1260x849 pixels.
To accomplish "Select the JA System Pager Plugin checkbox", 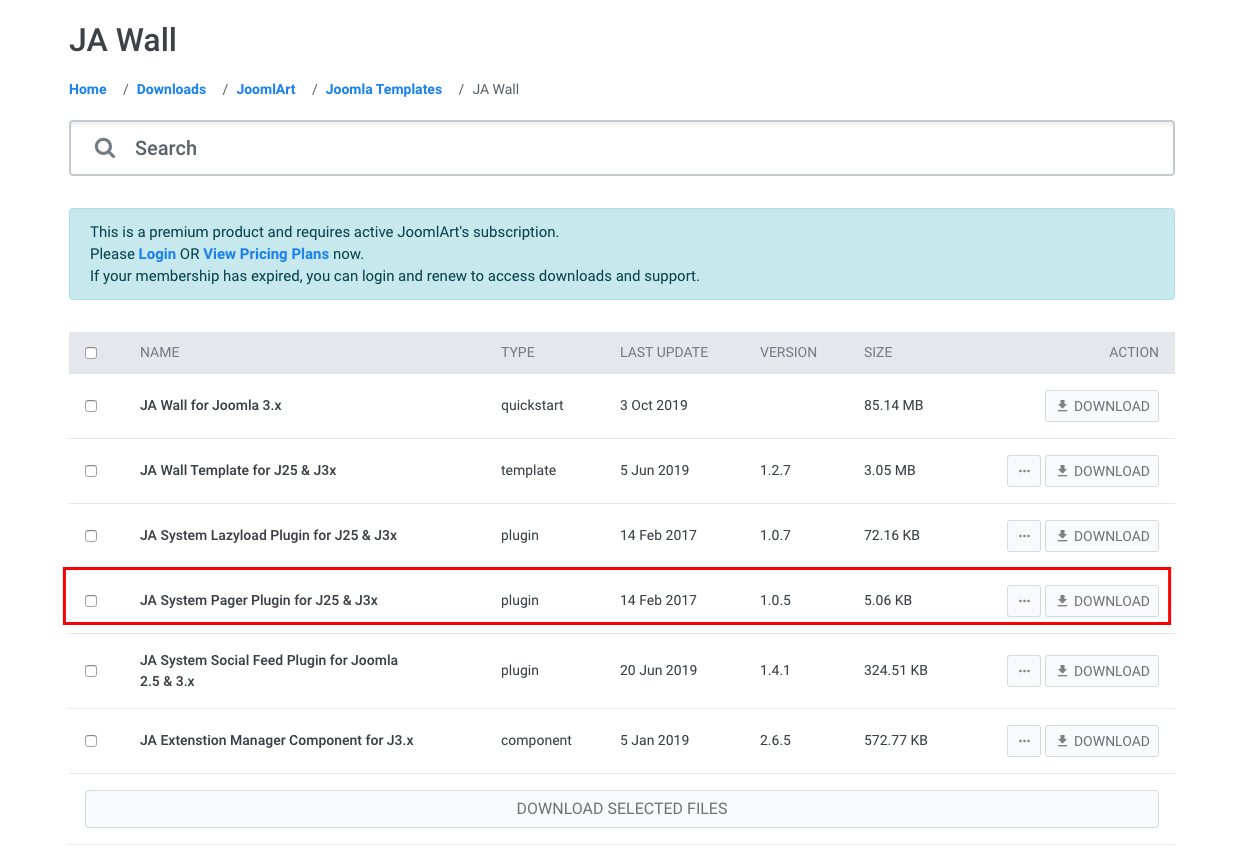I will pyautogui.click(x=91, y=601).
